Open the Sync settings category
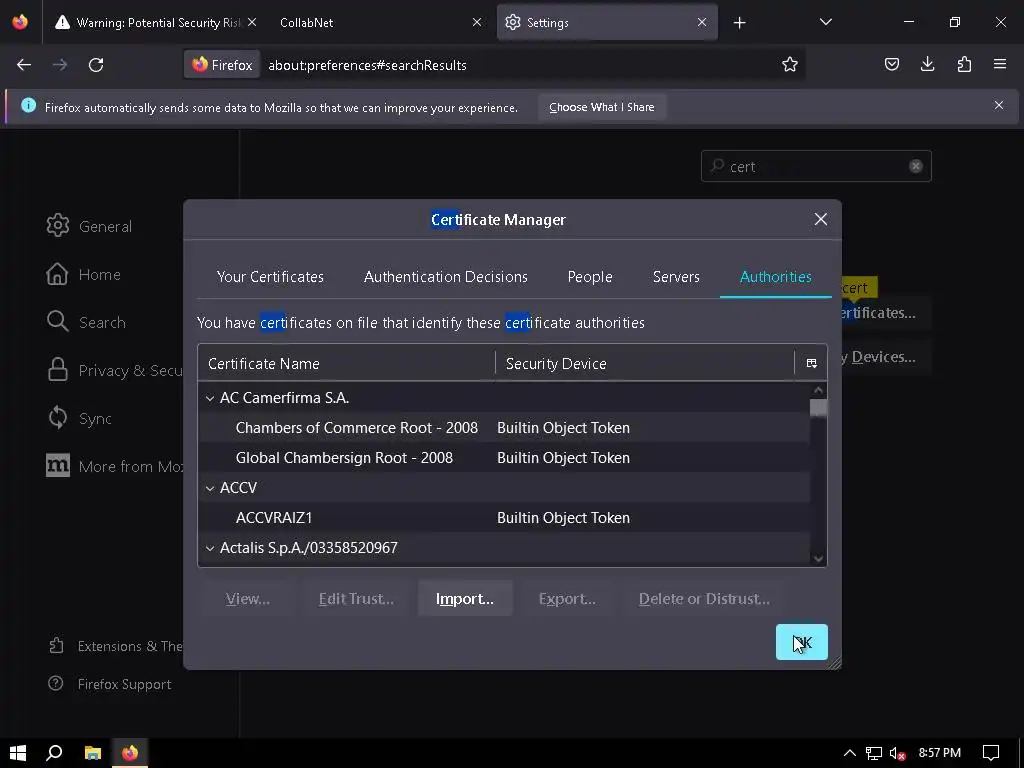Image resolution: width=1024 pixels, height=768 pixels. (79, 418)
